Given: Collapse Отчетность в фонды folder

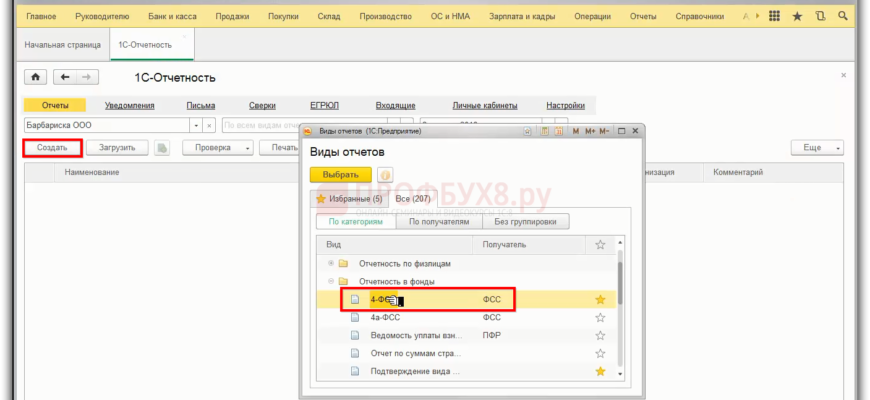Looking at the screenshot, I should (x=331, y=281).
